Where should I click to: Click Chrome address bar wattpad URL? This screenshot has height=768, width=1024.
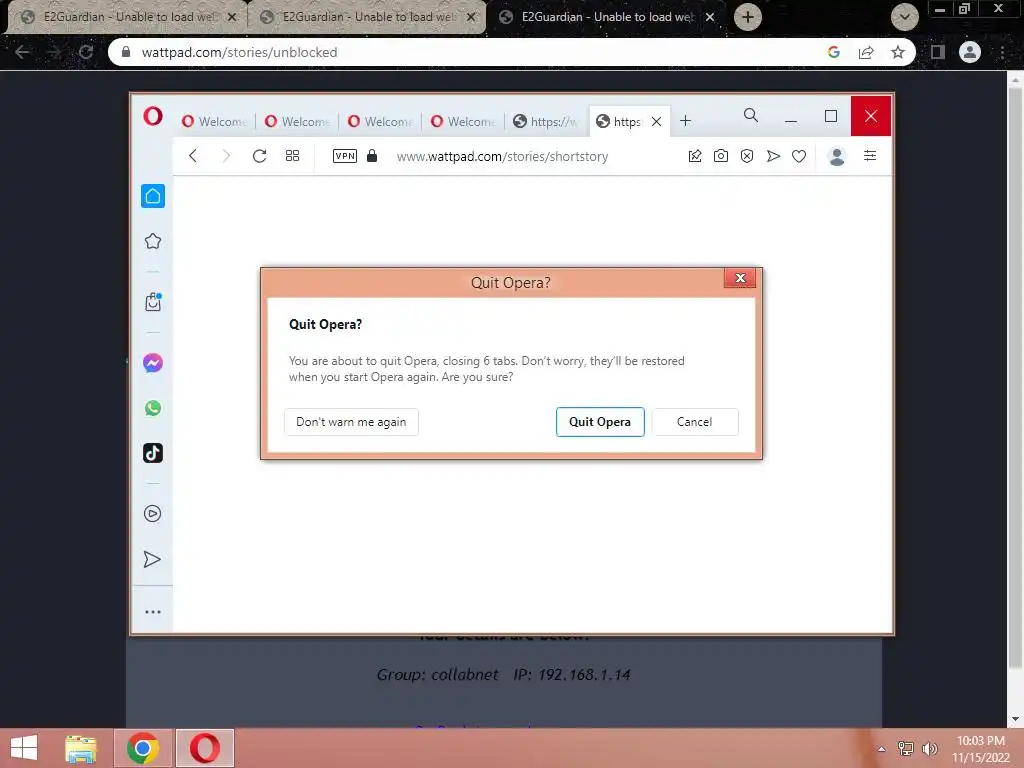239,52
